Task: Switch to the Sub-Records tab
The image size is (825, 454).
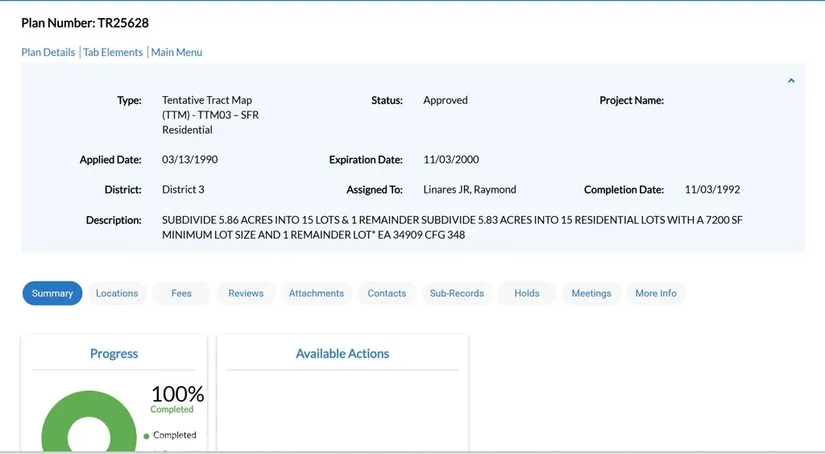Action: 457,293
